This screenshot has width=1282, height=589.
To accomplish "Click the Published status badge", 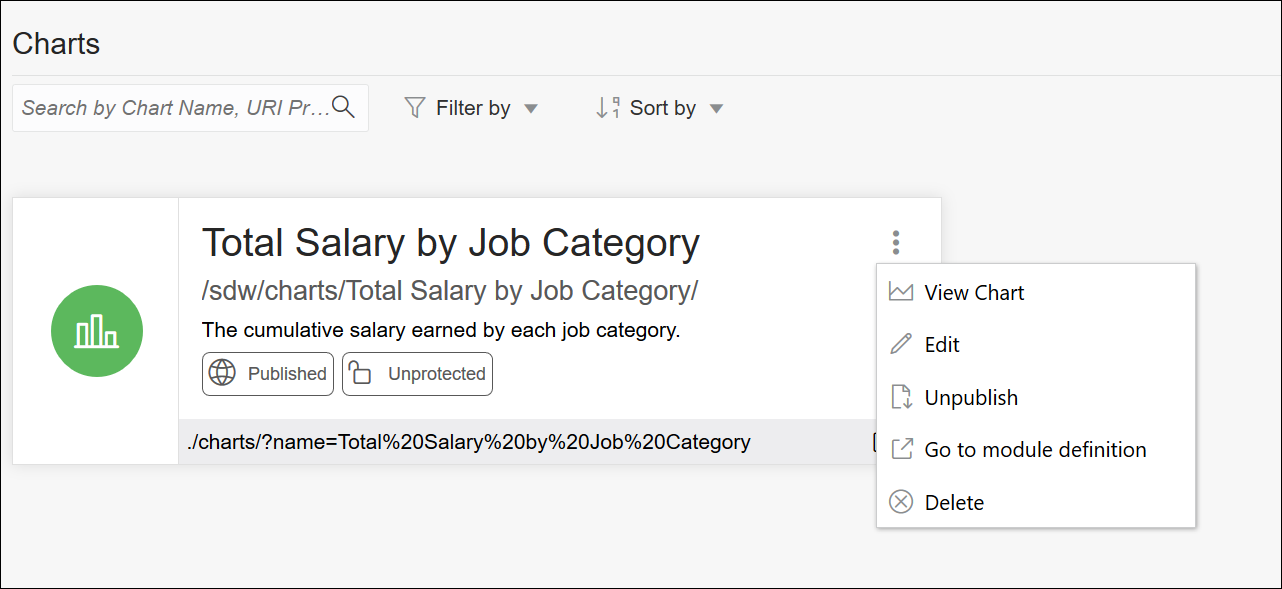I will coord(268,374).
